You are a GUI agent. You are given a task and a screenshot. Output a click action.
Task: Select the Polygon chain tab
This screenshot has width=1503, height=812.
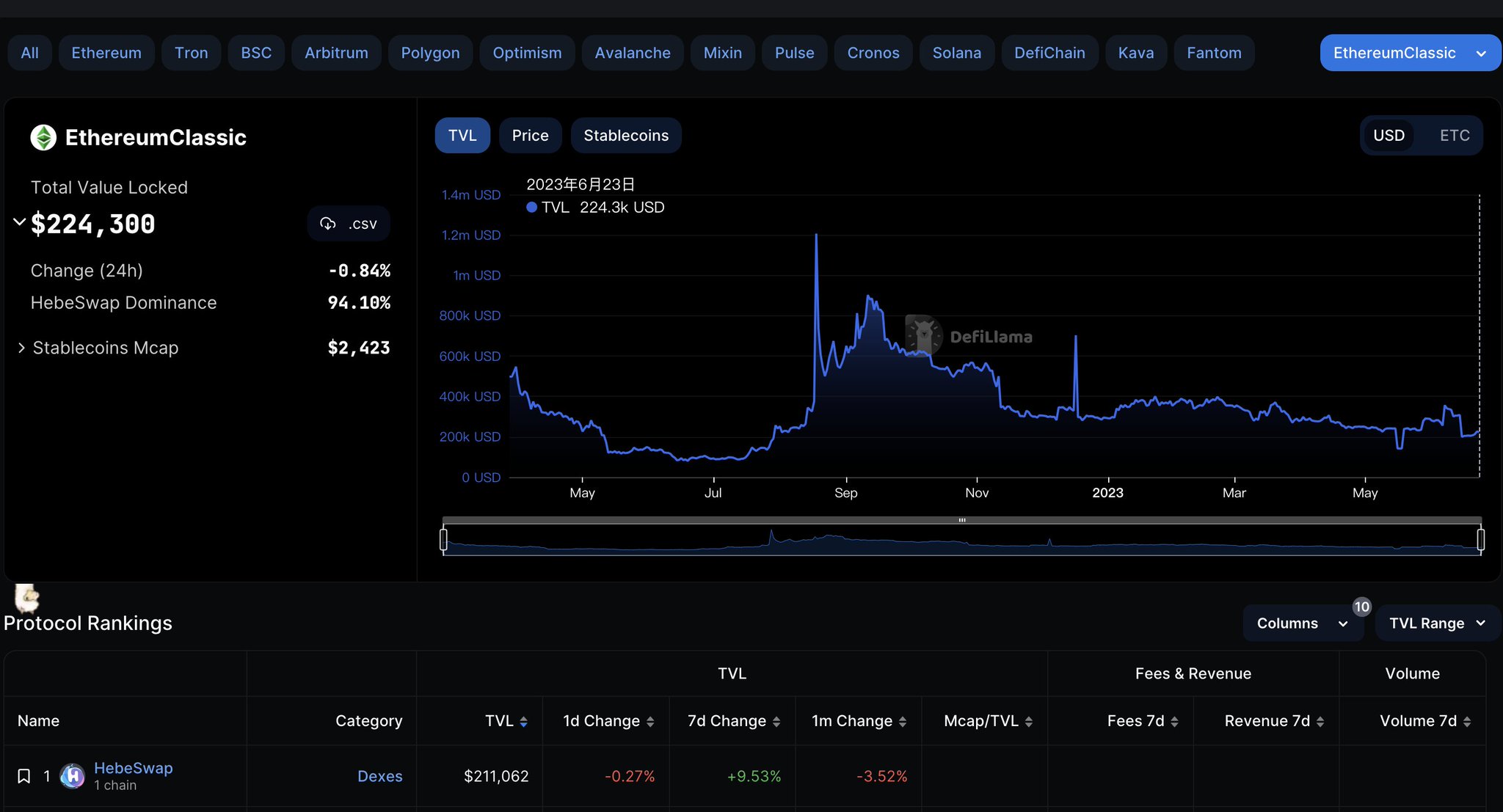431,53
